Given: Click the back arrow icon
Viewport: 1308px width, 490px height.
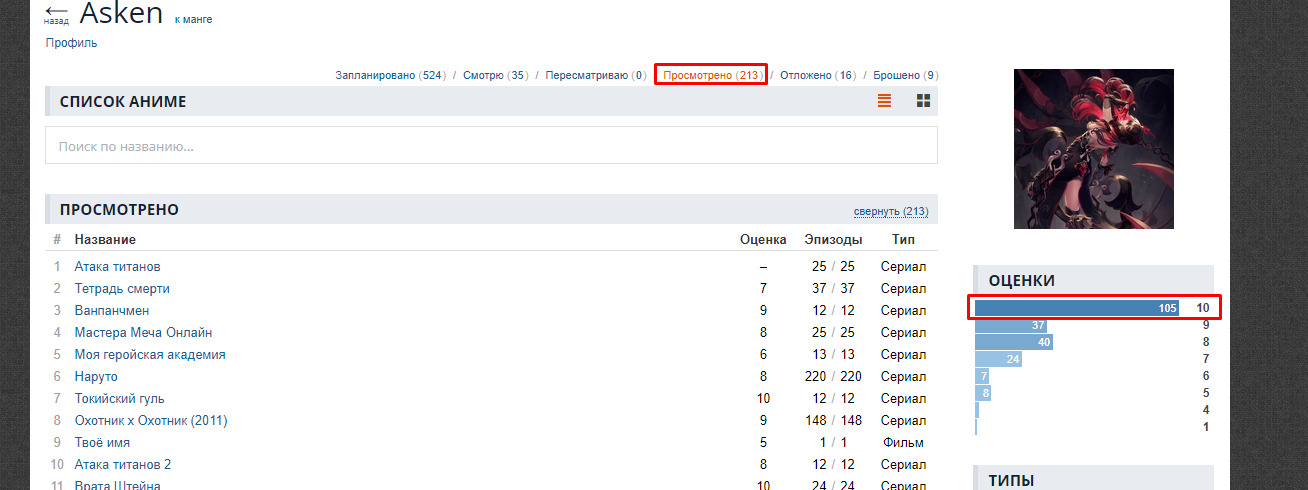Looking at the screenshot, I should pyautogui.click(x=56, y=11).
